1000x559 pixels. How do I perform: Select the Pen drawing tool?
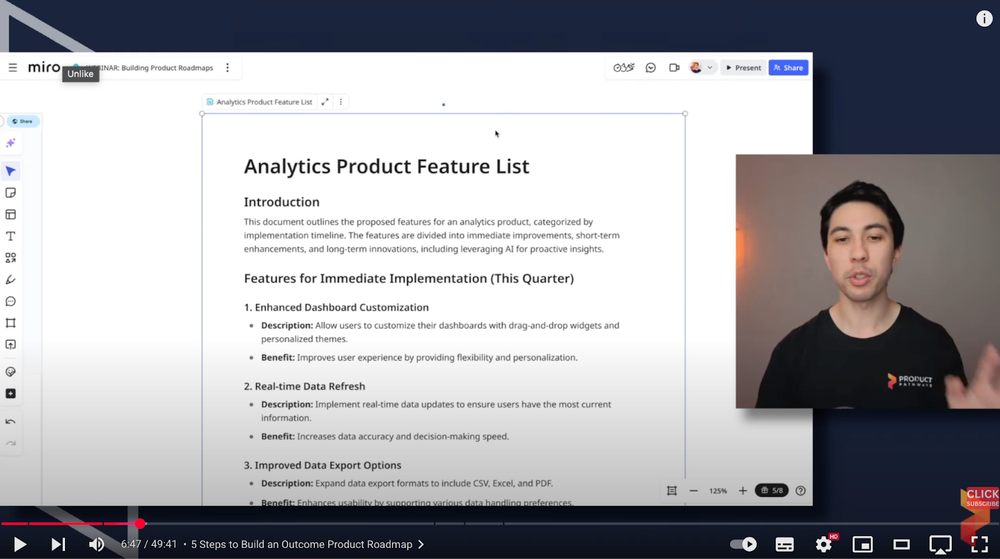11,280
